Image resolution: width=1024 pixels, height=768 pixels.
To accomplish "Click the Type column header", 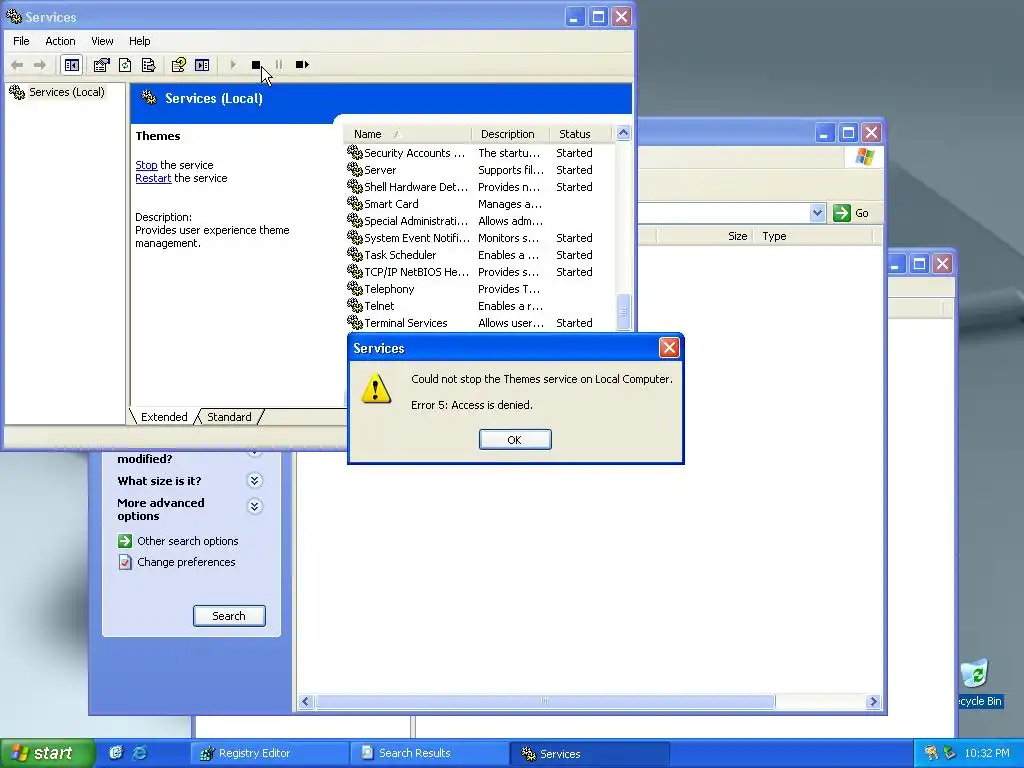I will click(x=813, y=236).
